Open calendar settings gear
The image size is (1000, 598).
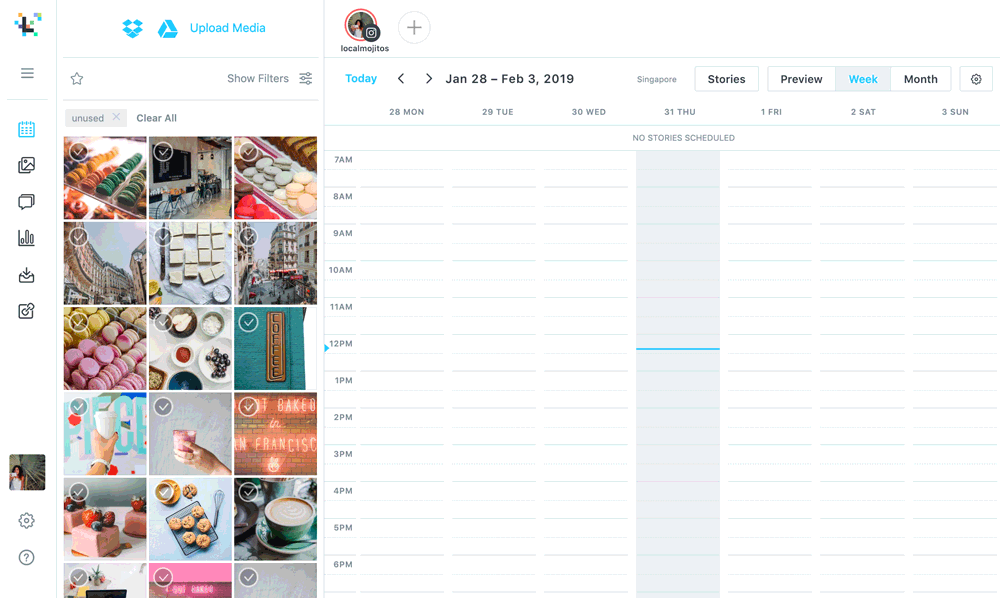(976, 79)
